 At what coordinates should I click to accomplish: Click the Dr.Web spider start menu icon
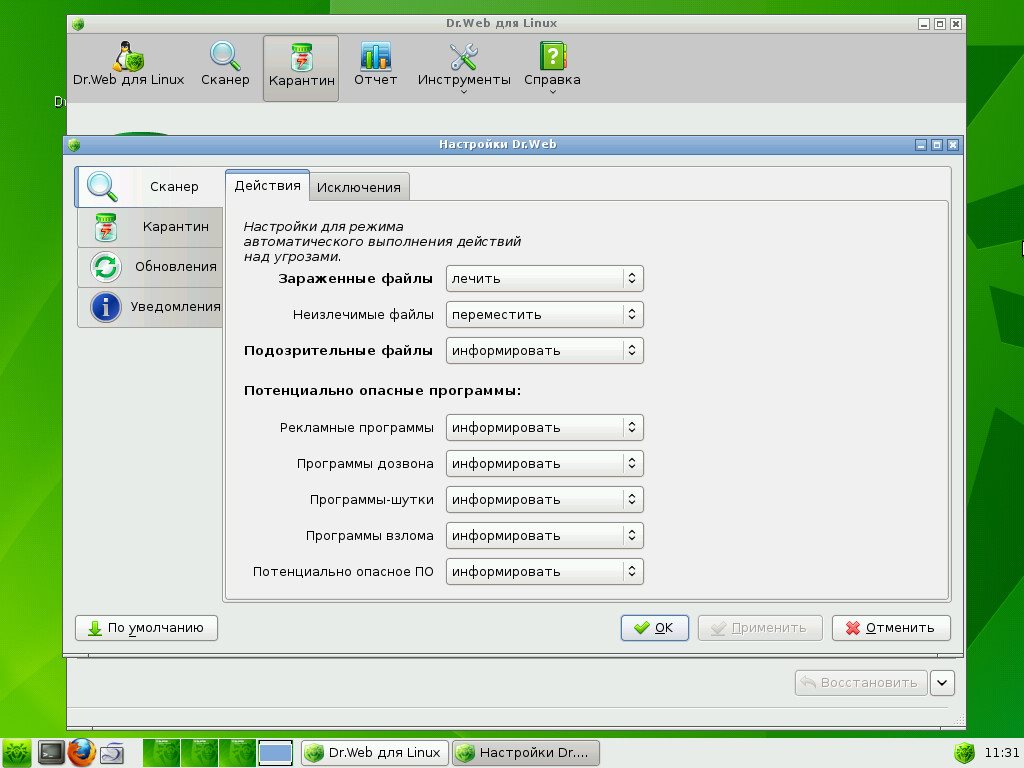[16, 752]
